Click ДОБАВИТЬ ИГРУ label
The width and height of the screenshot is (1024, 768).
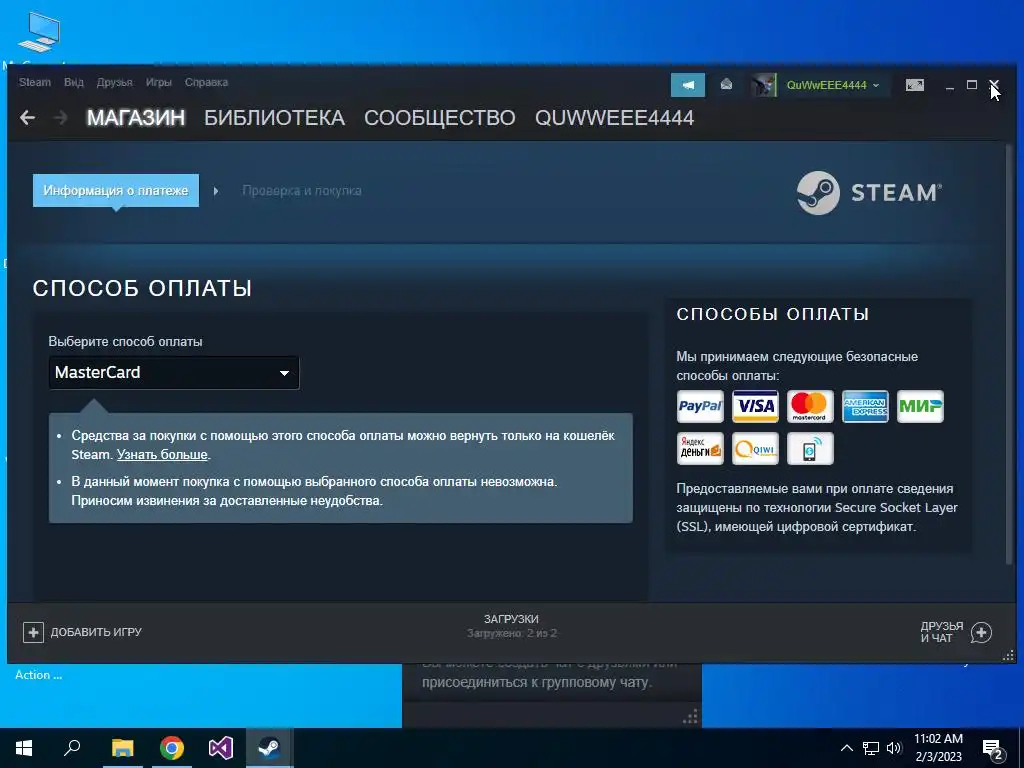(x=96, y=632)
